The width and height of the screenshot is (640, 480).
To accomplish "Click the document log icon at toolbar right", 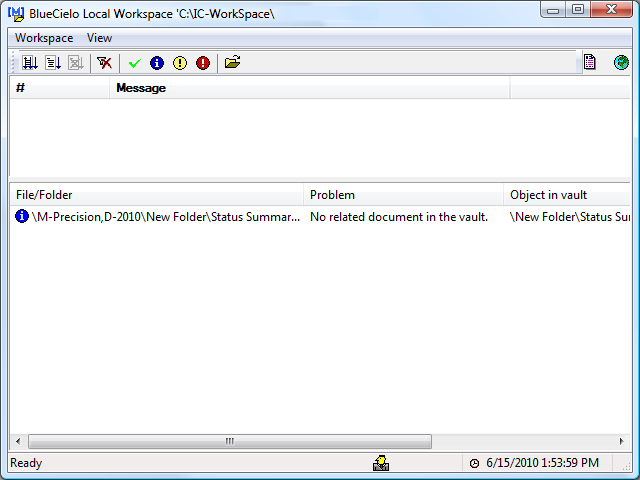I will pyautogui.click(x=590, y=63).
